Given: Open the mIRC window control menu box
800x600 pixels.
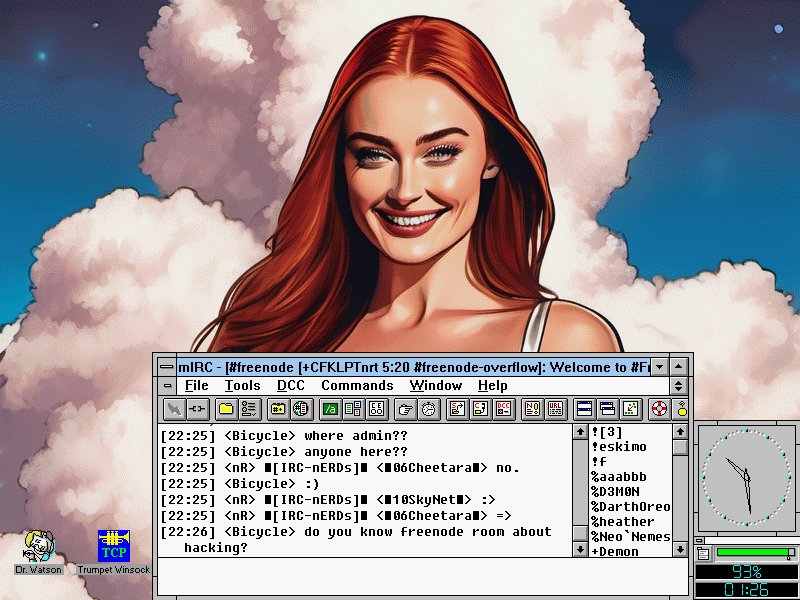Looking at the screenshot, I should [166, 367].
